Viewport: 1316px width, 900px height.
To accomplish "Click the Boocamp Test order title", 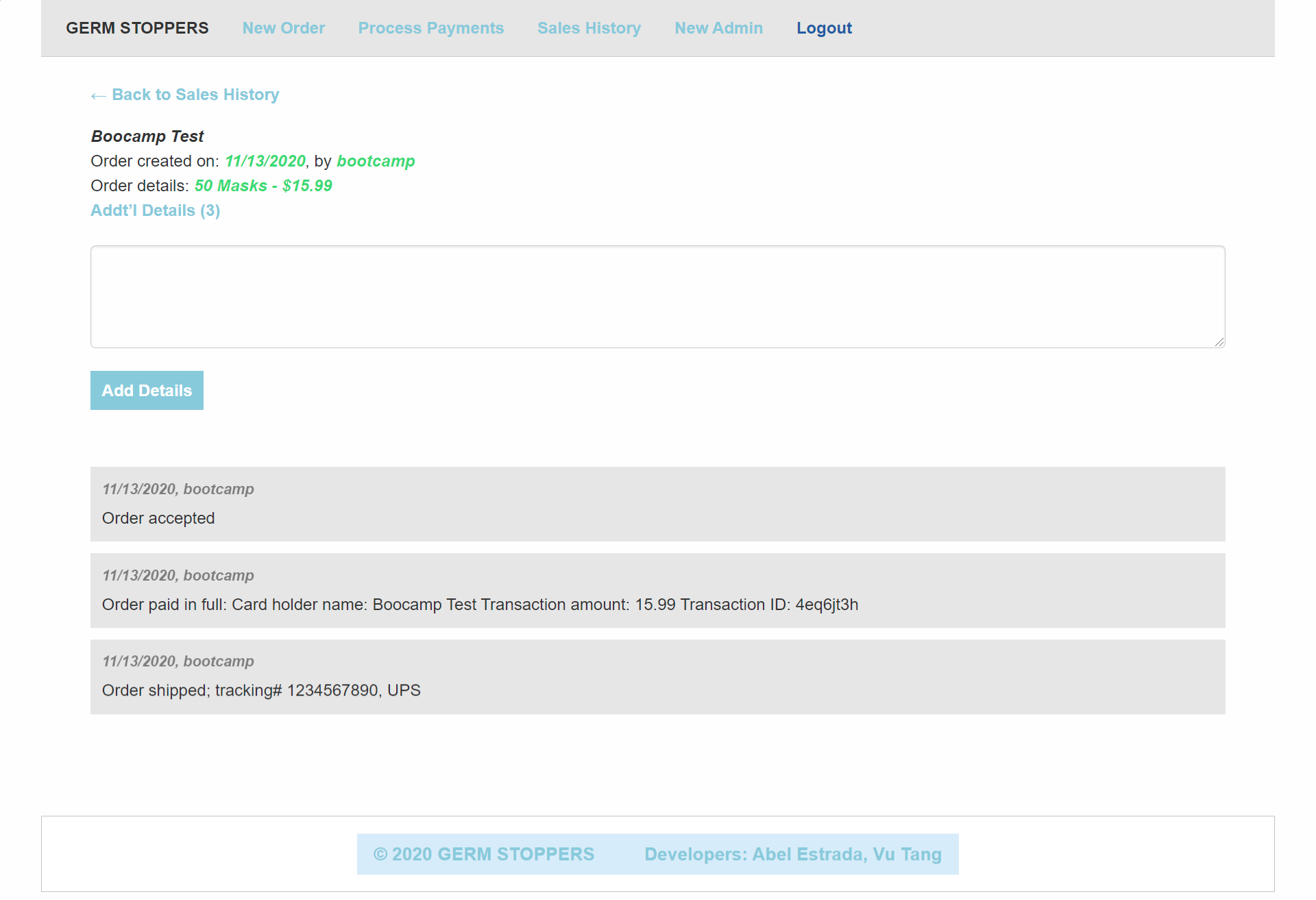I will [x=147, y=136].
